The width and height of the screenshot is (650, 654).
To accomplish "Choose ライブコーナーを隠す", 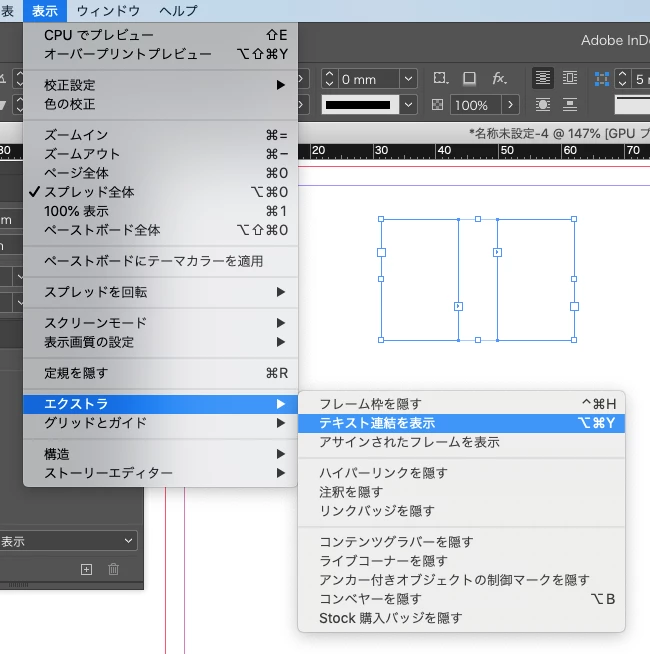I will pyautogui.click(x=461, y=561).
